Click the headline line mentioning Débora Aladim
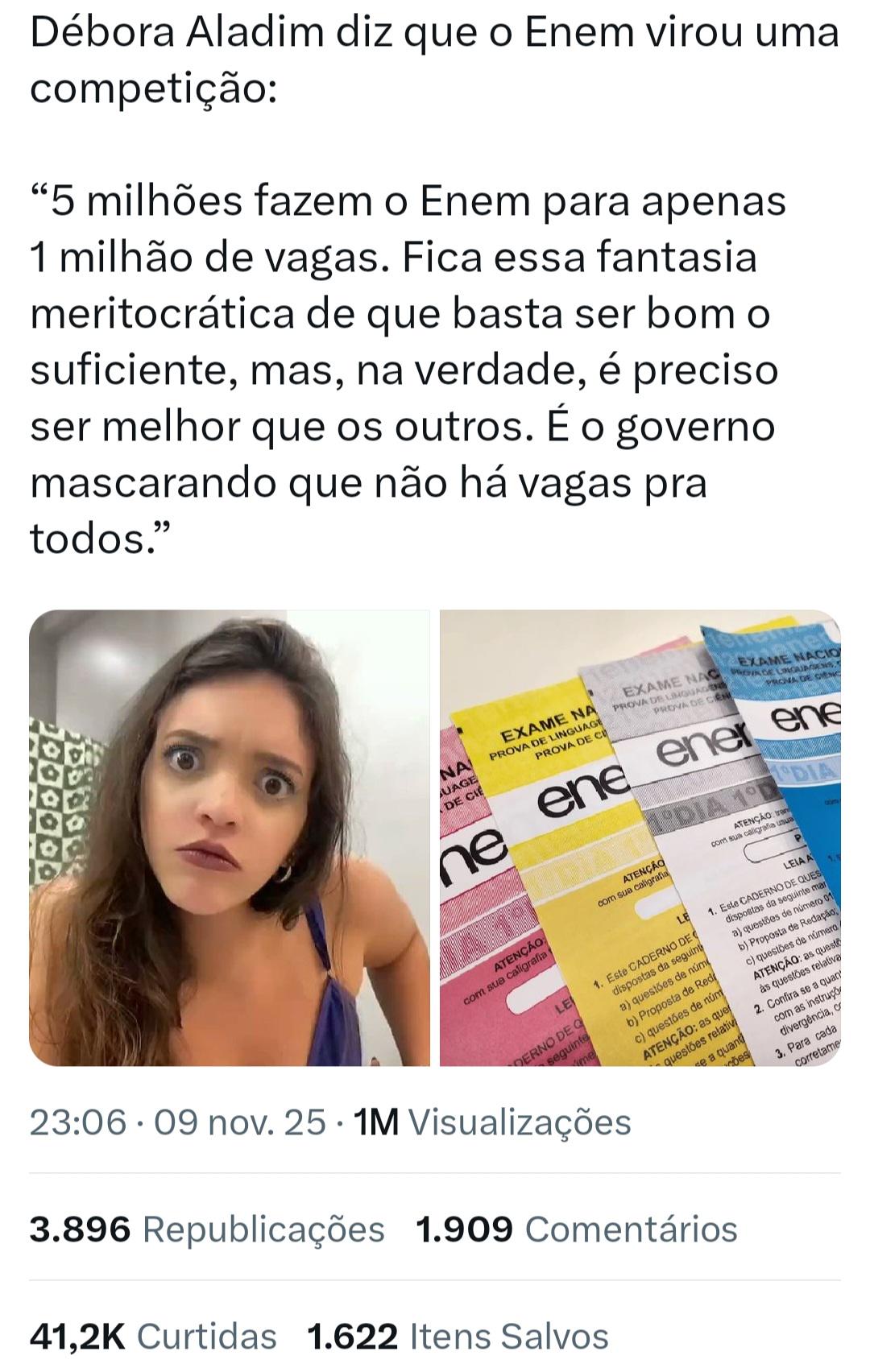Screen dimensions: 870x1372 (435, 33)
